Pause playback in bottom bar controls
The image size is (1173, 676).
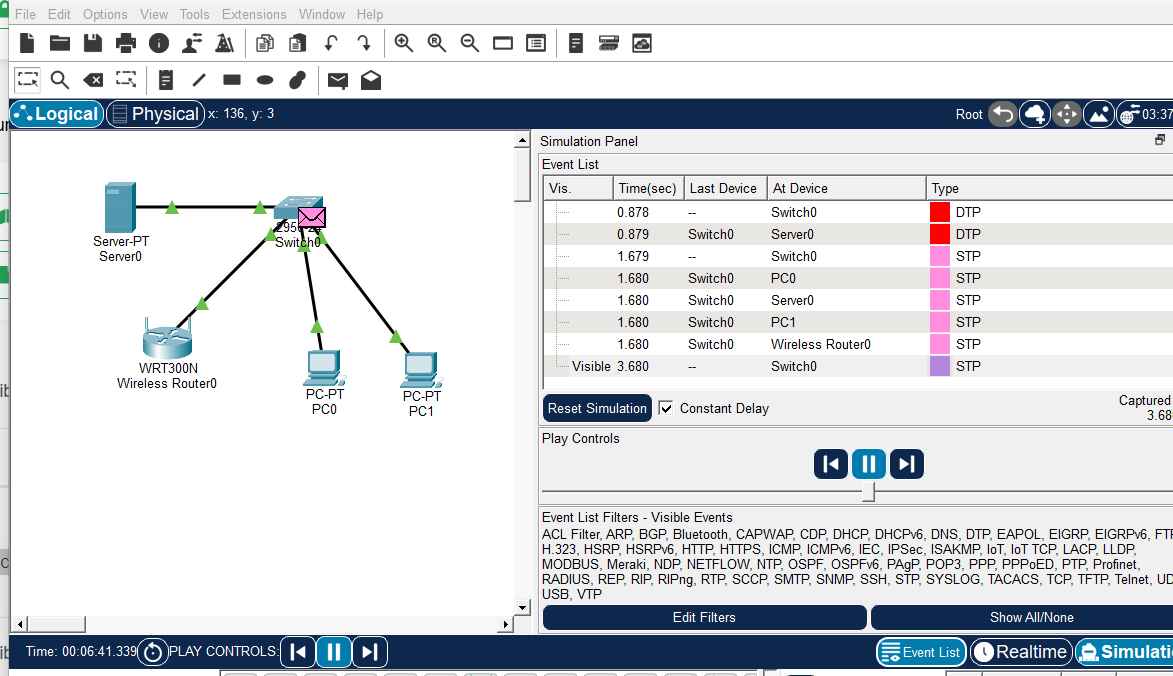[x=334, y=652]
